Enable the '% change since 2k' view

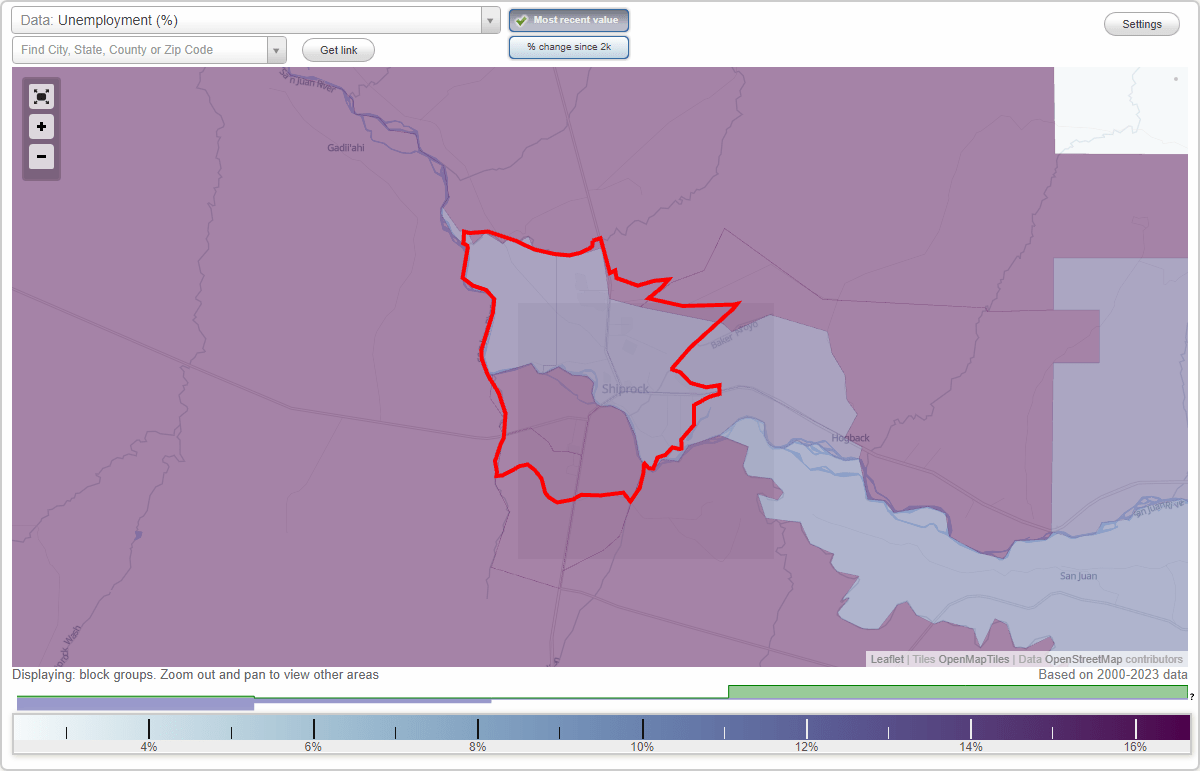point(569,46)
